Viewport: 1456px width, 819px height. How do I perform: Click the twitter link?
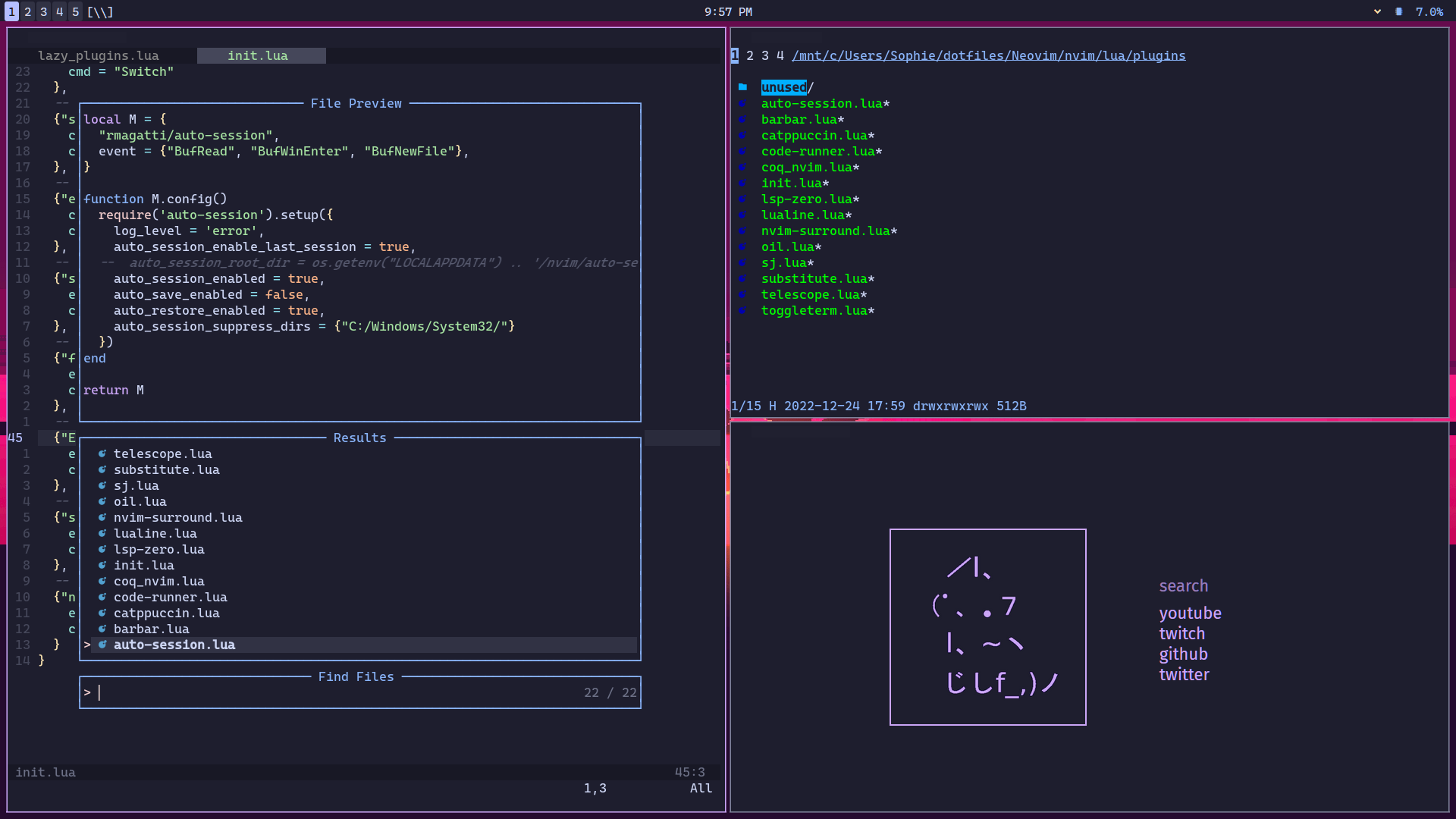pos(1184,674)
